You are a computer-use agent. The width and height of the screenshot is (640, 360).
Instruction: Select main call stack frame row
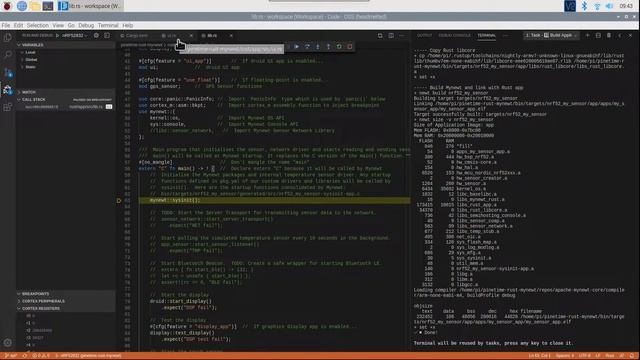pos(65,107)
